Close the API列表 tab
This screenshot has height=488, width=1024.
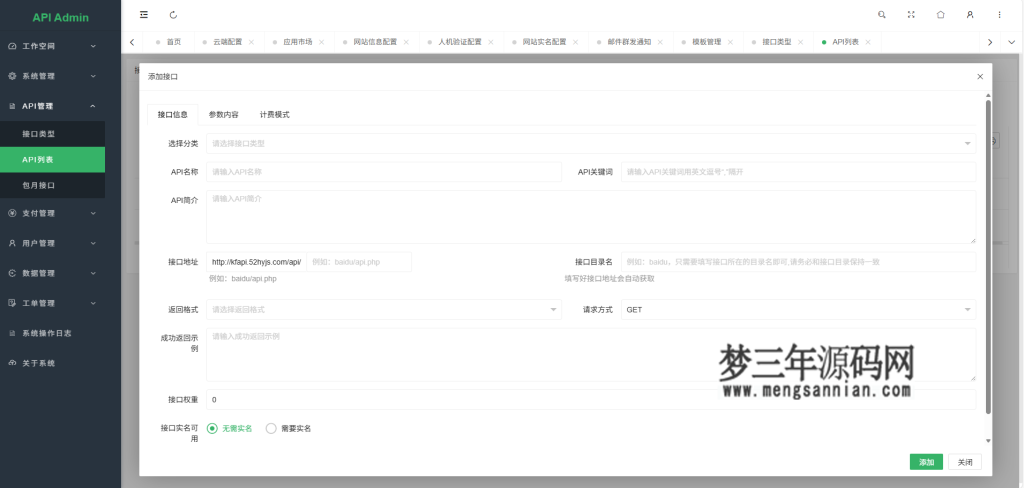(868, 42)
